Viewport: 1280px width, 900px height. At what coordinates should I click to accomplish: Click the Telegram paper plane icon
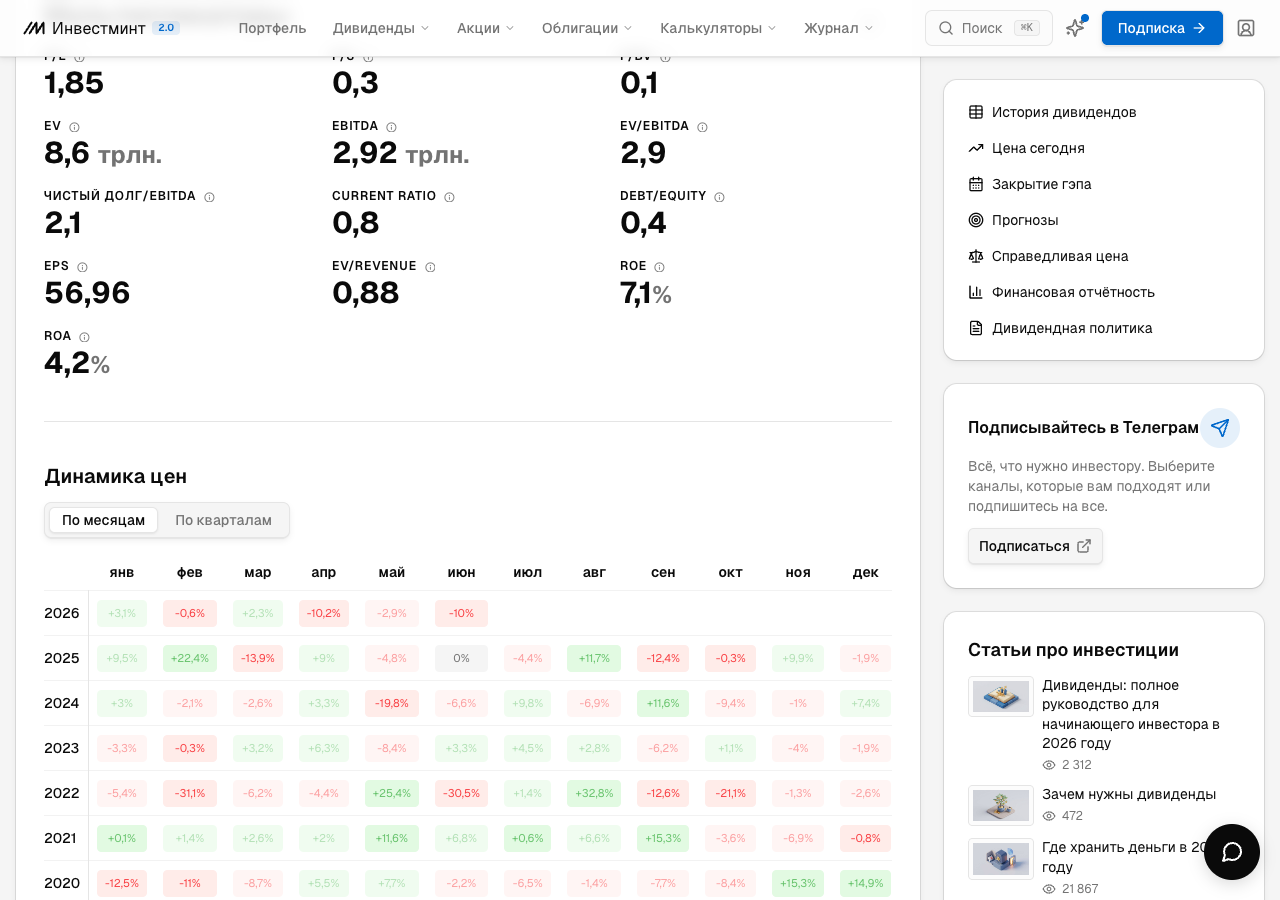click(x=1220, y=428)
